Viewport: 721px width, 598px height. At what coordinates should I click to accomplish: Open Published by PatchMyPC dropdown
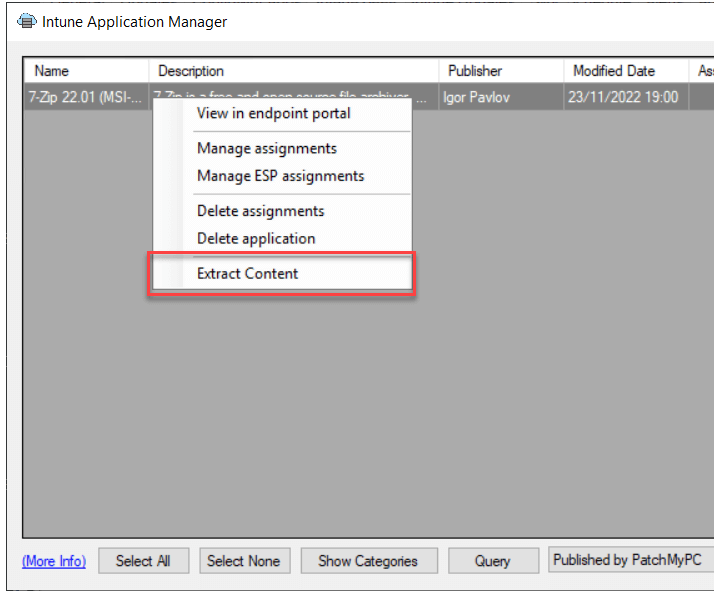click(x=631, y=560)
